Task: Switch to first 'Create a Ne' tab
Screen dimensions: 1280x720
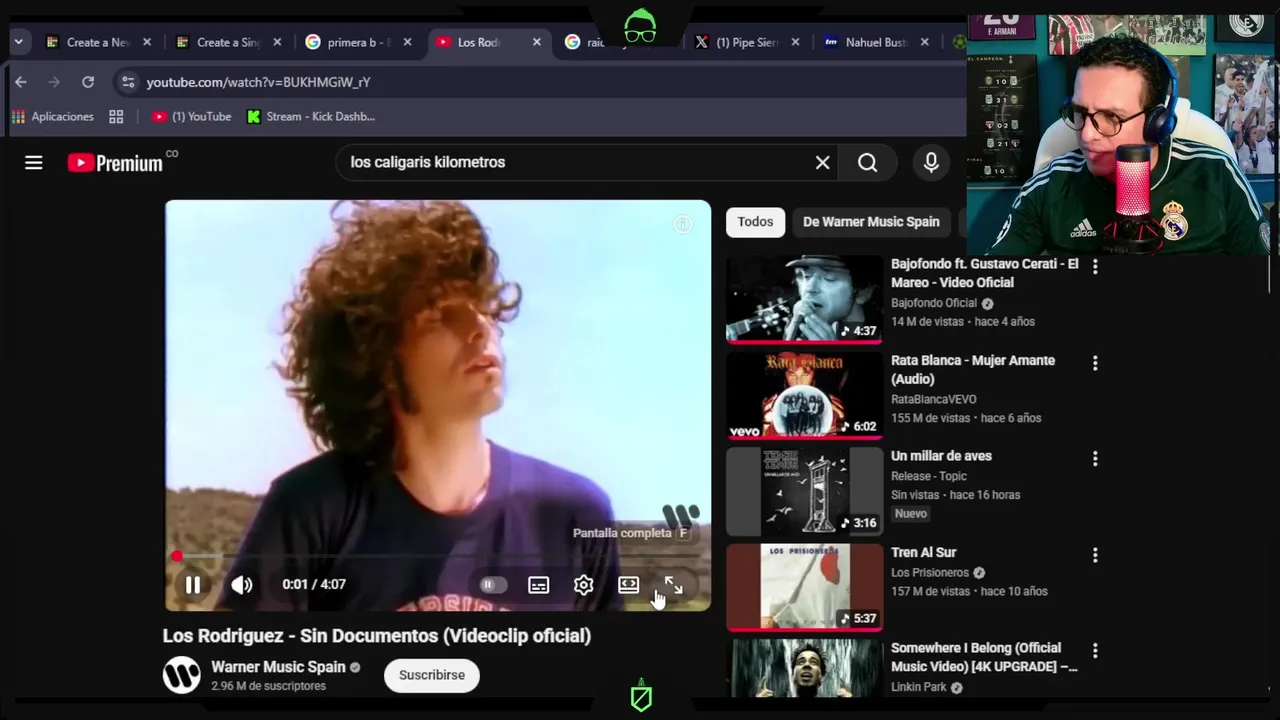Action: pyautogui.click(x=98, y=42)
